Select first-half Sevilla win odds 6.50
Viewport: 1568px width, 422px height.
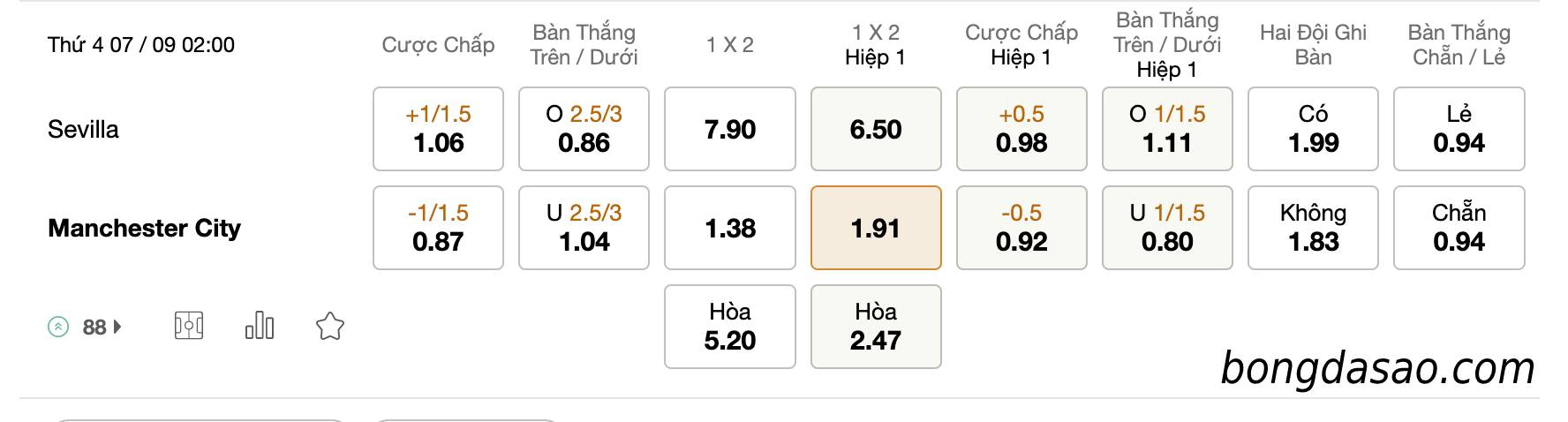pos(876,129)
